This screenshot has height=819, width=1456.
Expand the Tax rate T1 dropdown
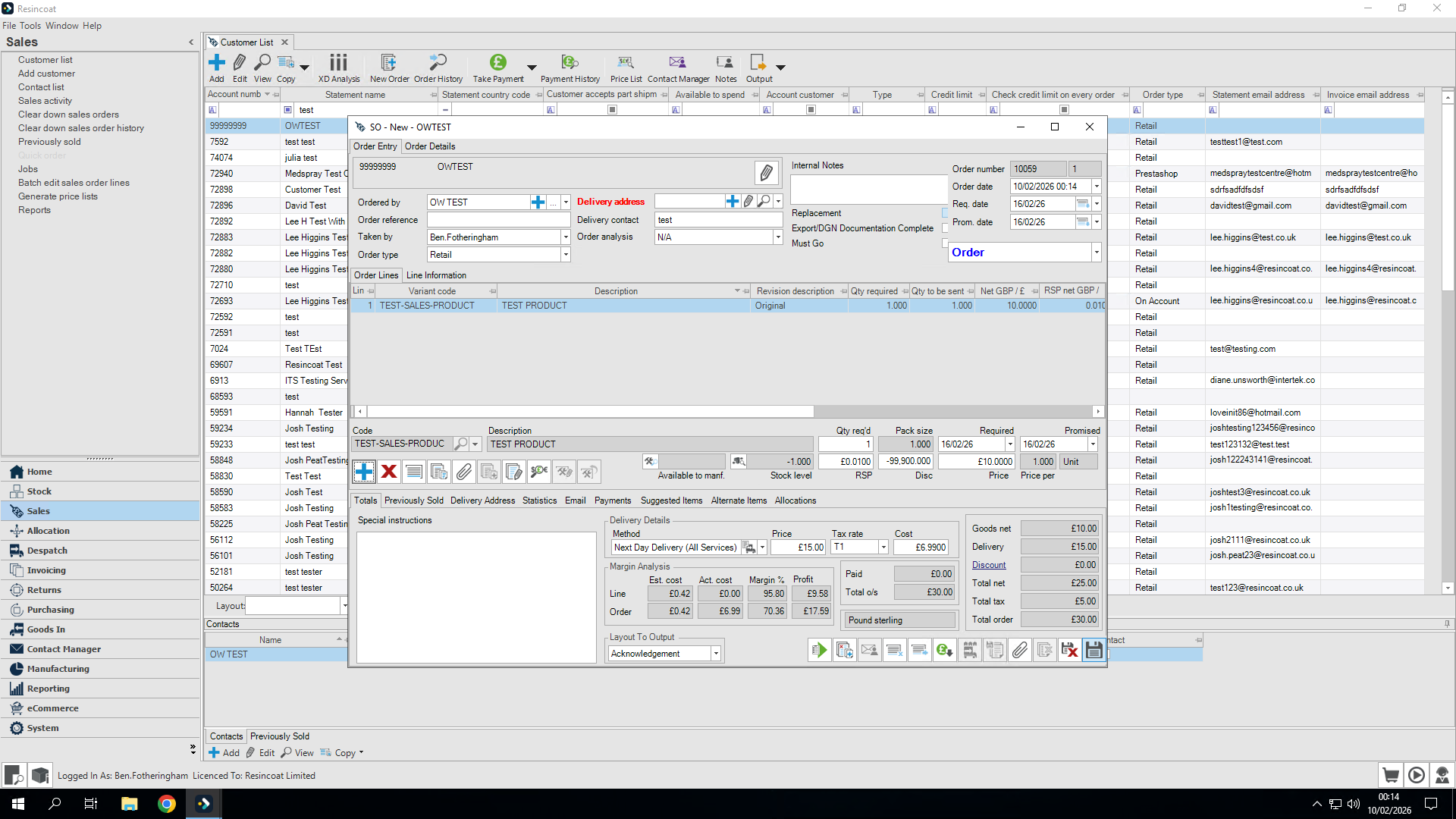pyautogui.click(x=883, y=548)
